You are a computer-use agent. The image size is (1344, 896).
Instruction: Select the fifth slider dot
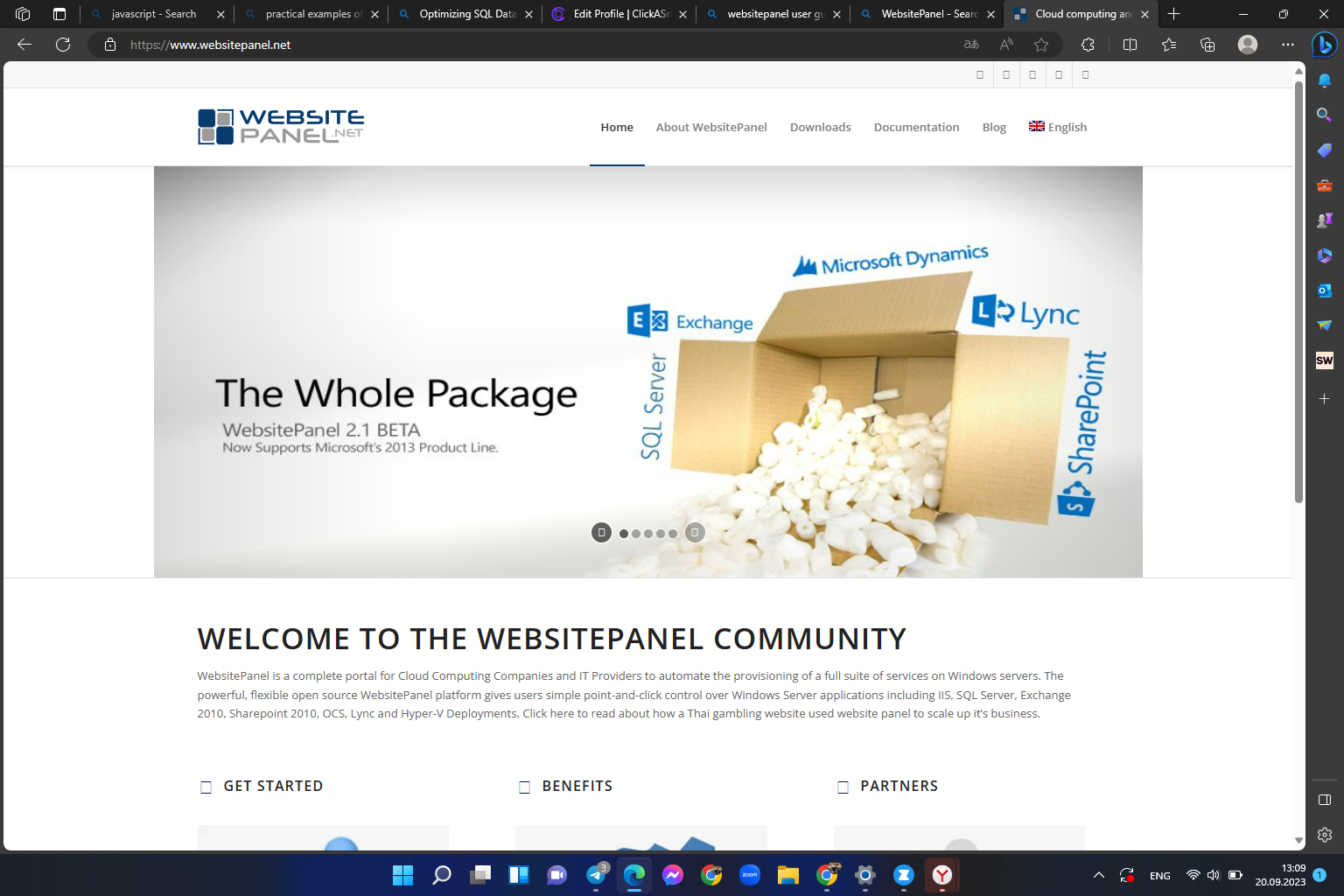[x=673, y=534]
